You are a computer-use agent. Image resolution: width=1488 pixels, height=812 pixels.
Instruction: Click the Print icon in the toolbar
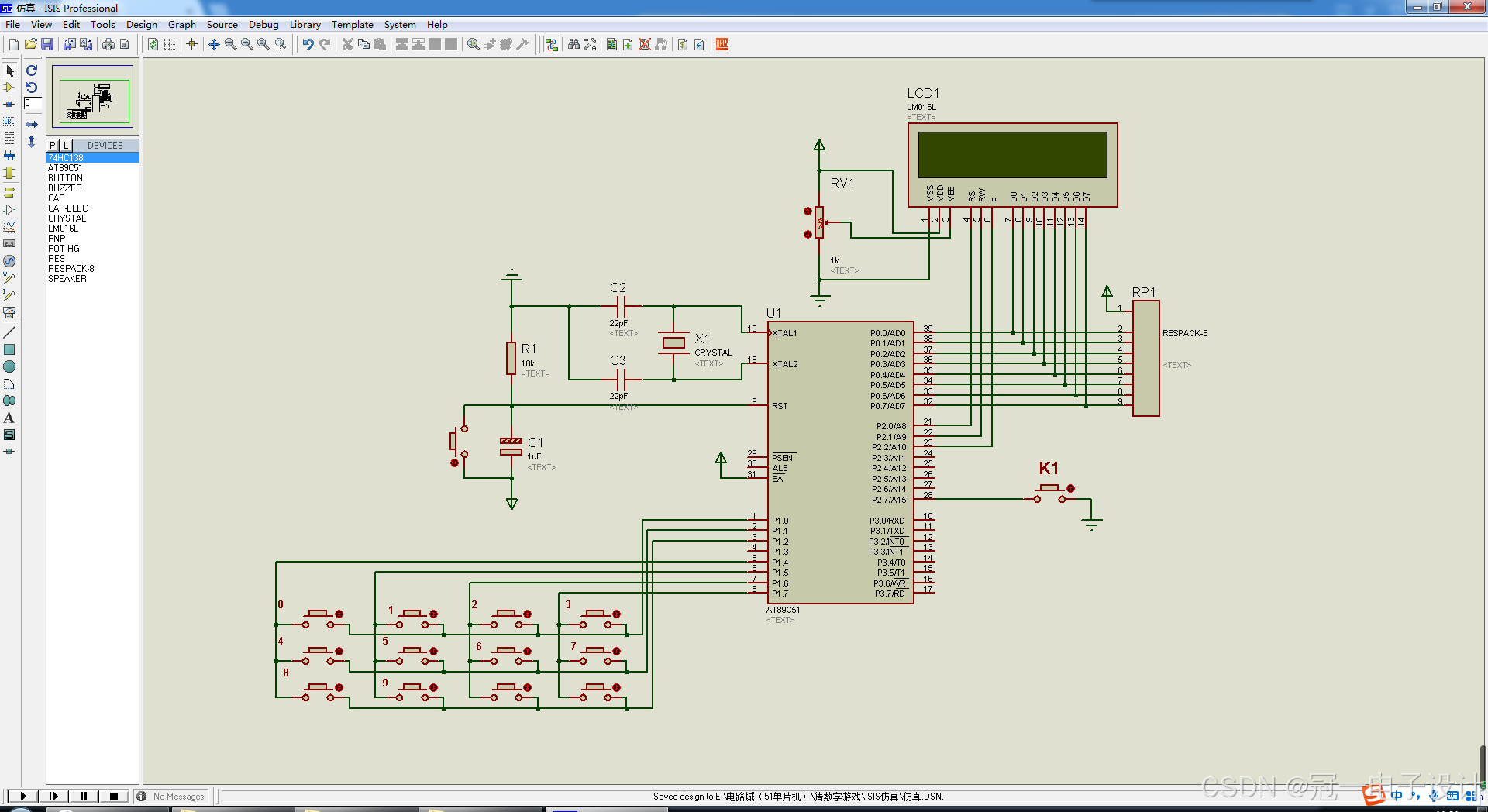(108, 44)
